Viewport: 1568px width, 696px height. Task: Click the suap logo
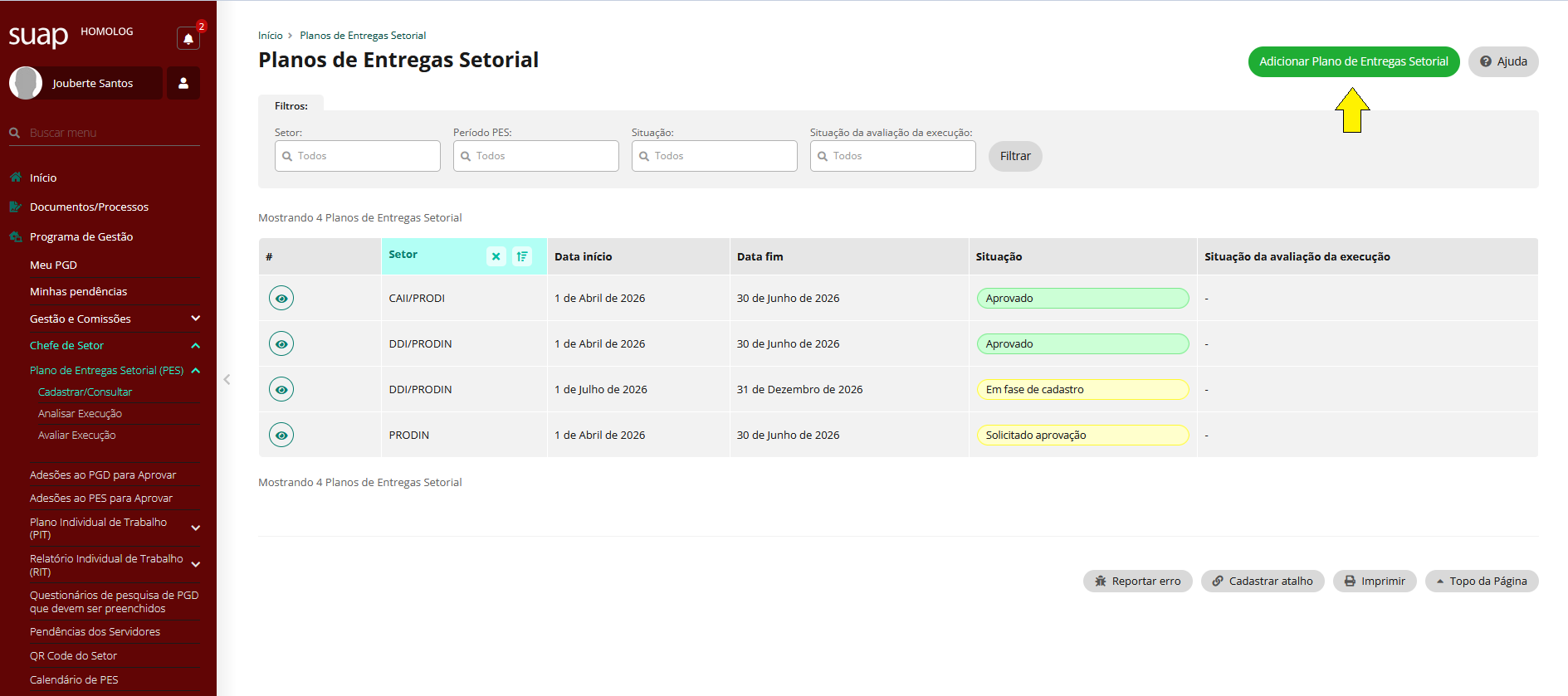[x=38, y=36]
